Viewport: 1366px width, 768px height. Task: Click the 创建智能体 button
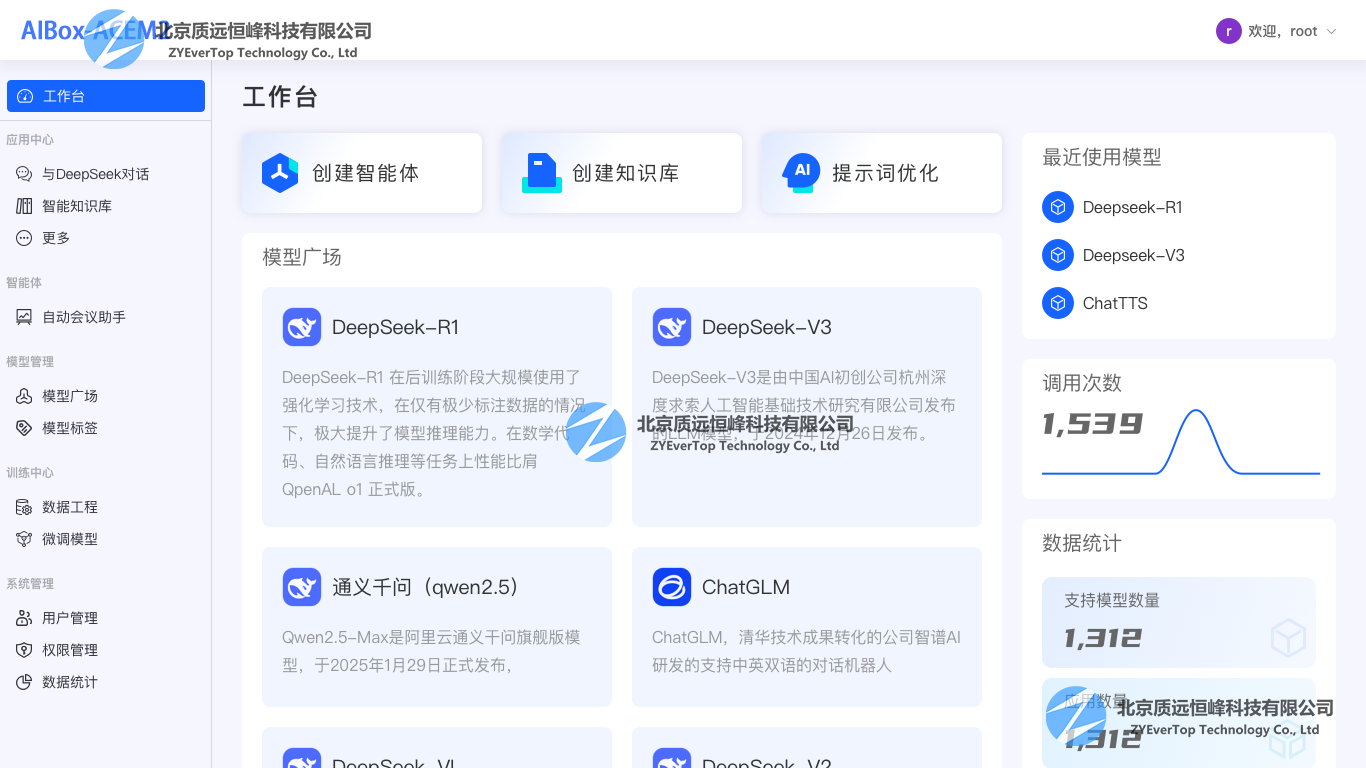(x=362, y=173)
